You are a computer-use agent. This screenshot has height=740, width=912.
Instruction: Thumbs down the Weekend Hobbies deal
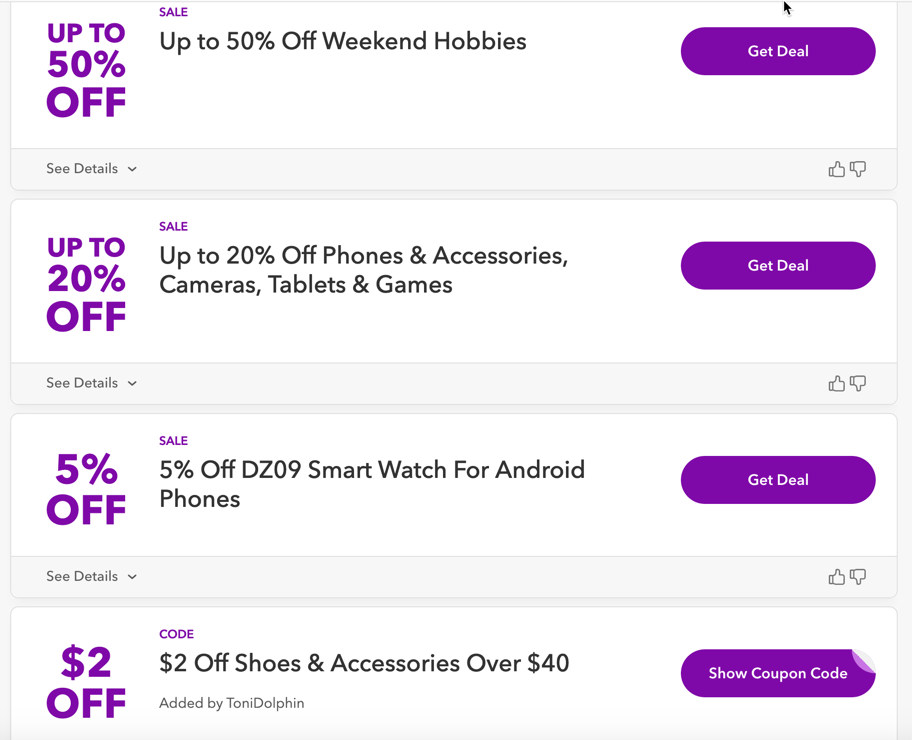(858, 169)
